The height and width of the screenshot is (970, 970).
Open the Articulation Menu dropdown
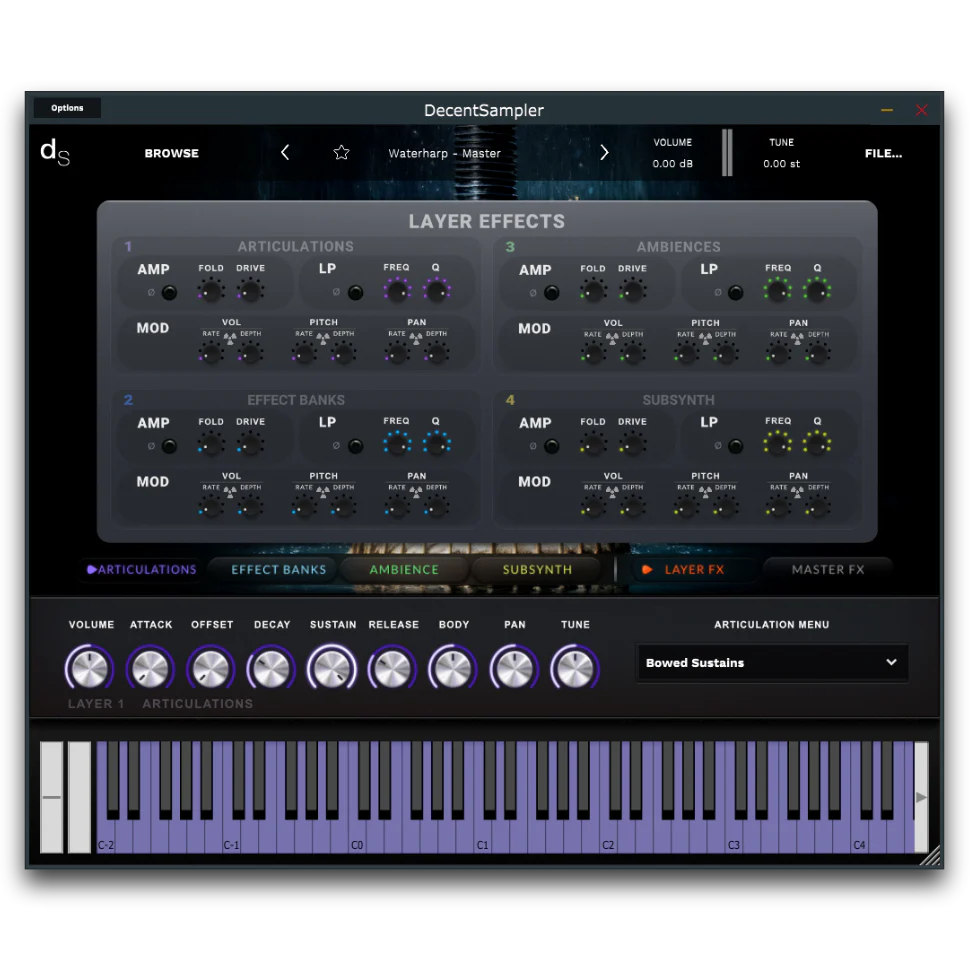772,663
